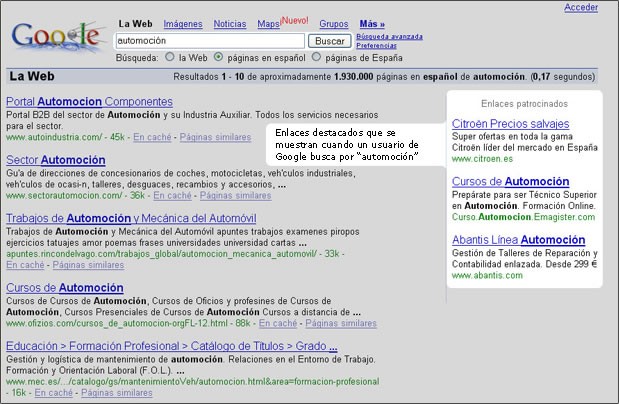Click the www.citroen.es ad URL
This screenshot has height=404, width=619.
(x=482, y=159)
